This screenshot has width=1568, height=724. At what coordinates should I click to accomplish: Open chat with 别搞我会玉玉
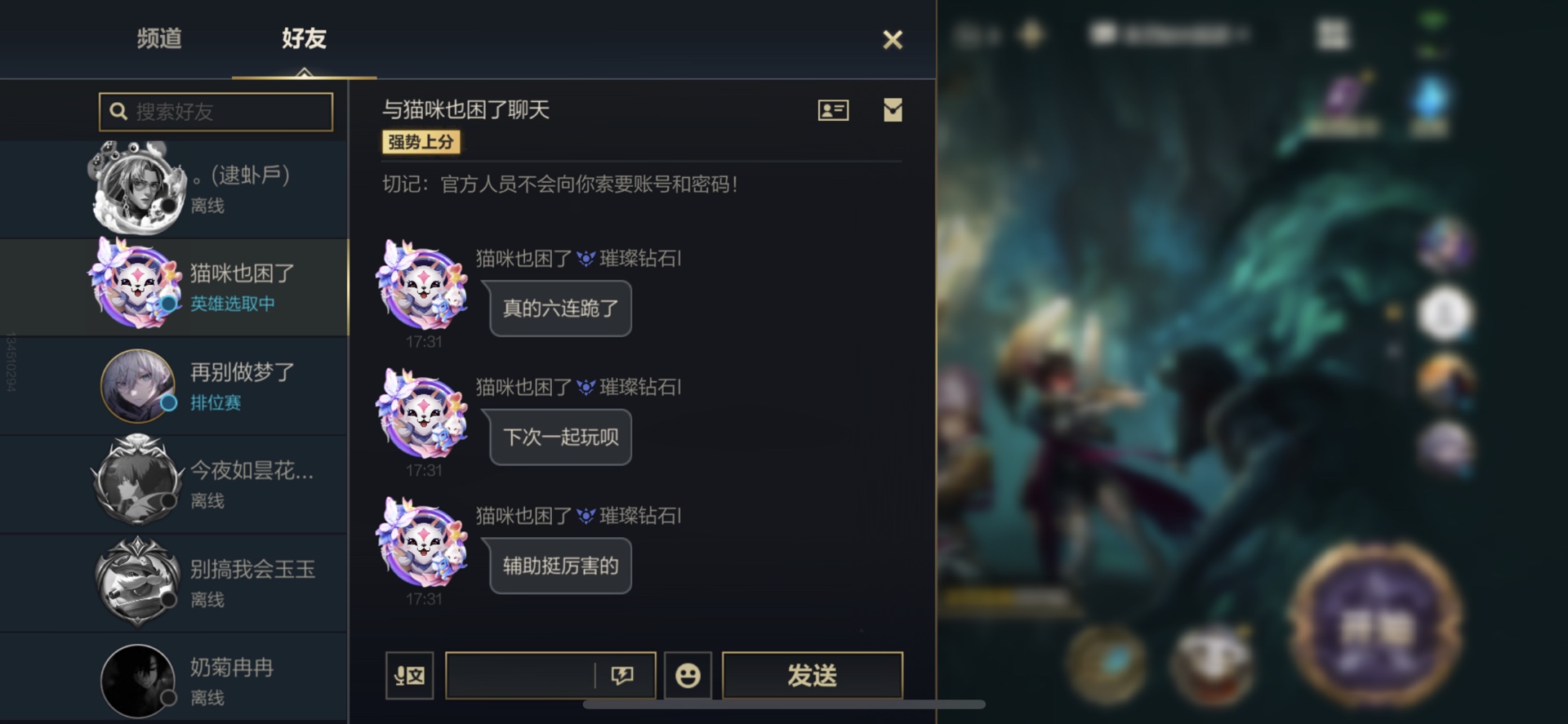(174, 583)
